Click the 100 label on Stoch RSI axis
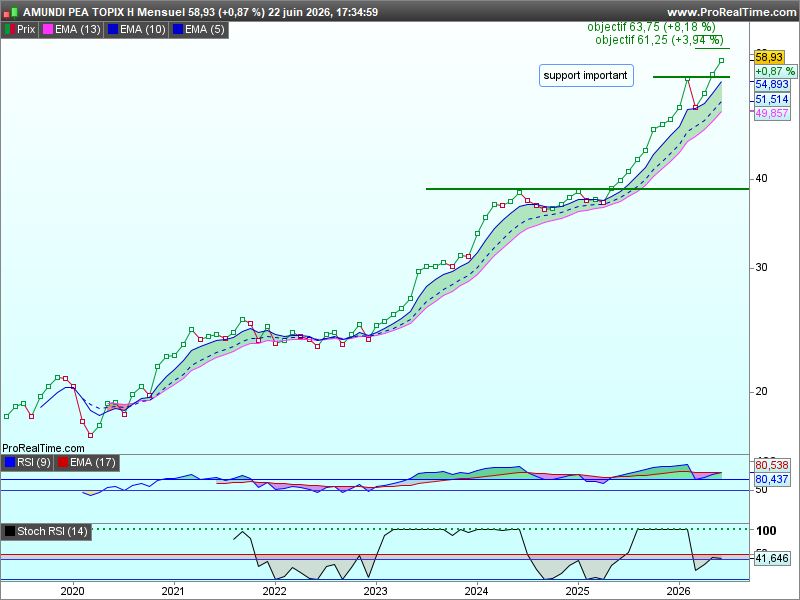The width and height of the screenshot is (800, 600). (766, 531)
